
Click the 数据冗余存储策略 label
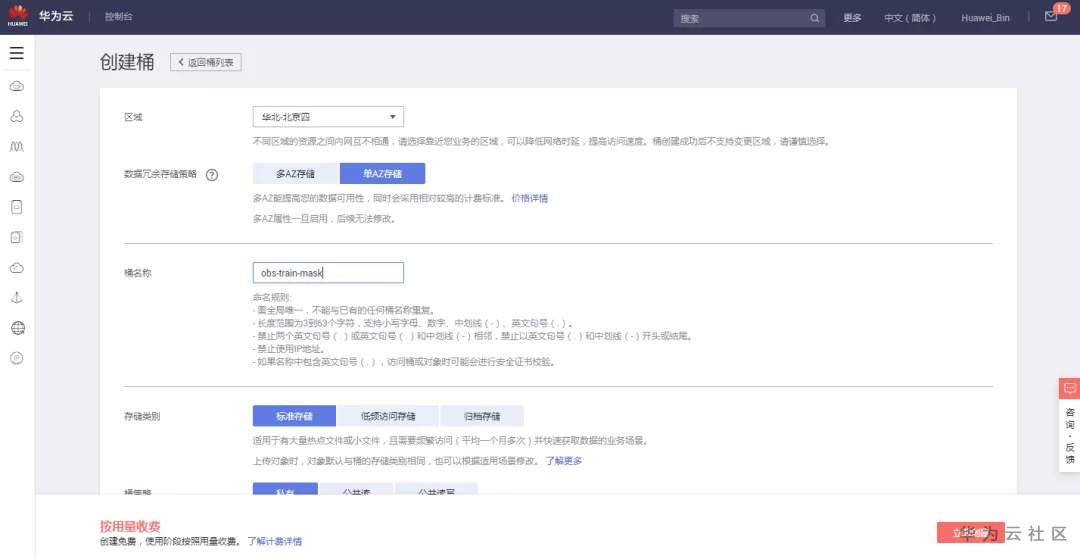[x=160, y=174]
